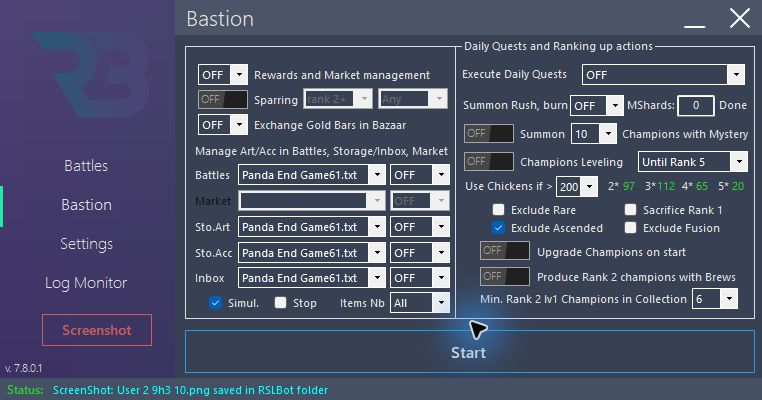Click Daily Quests and Ranking up actions heading
Viewport: 762px width, 400px height.
point(558,46)
